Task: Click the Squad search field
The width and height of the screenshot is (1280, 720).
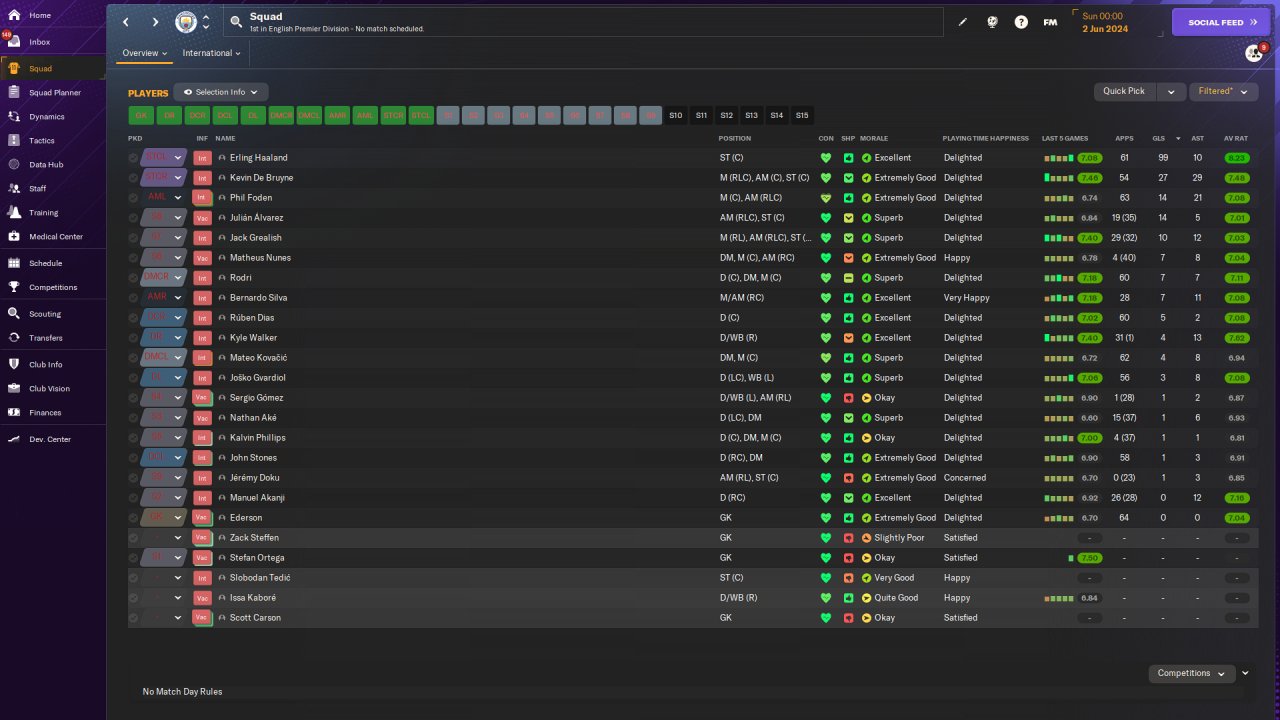Action: coord(585,21)
